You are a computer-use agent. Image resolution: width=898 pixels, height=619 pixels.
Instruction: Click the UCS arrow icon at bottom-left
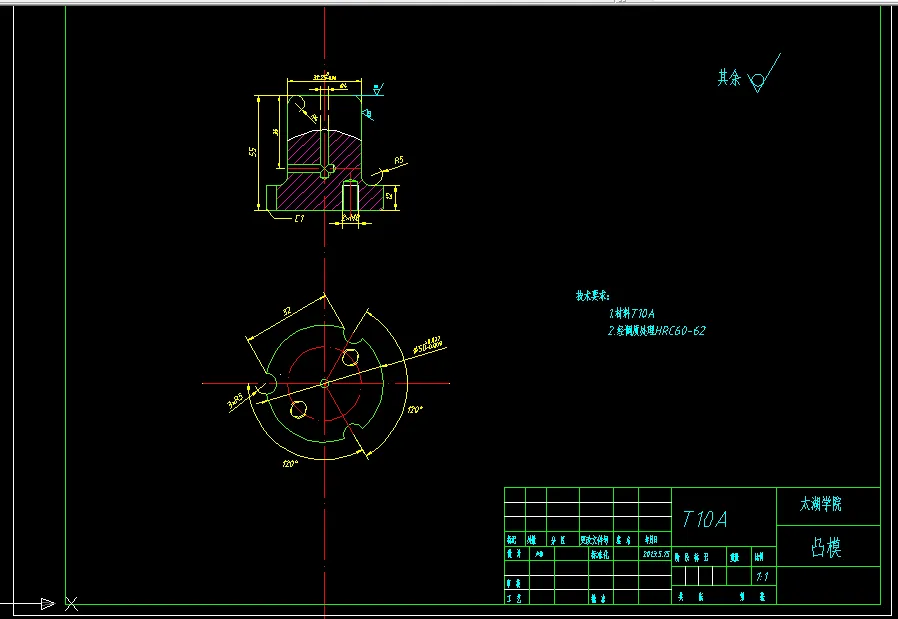point(48,604)
